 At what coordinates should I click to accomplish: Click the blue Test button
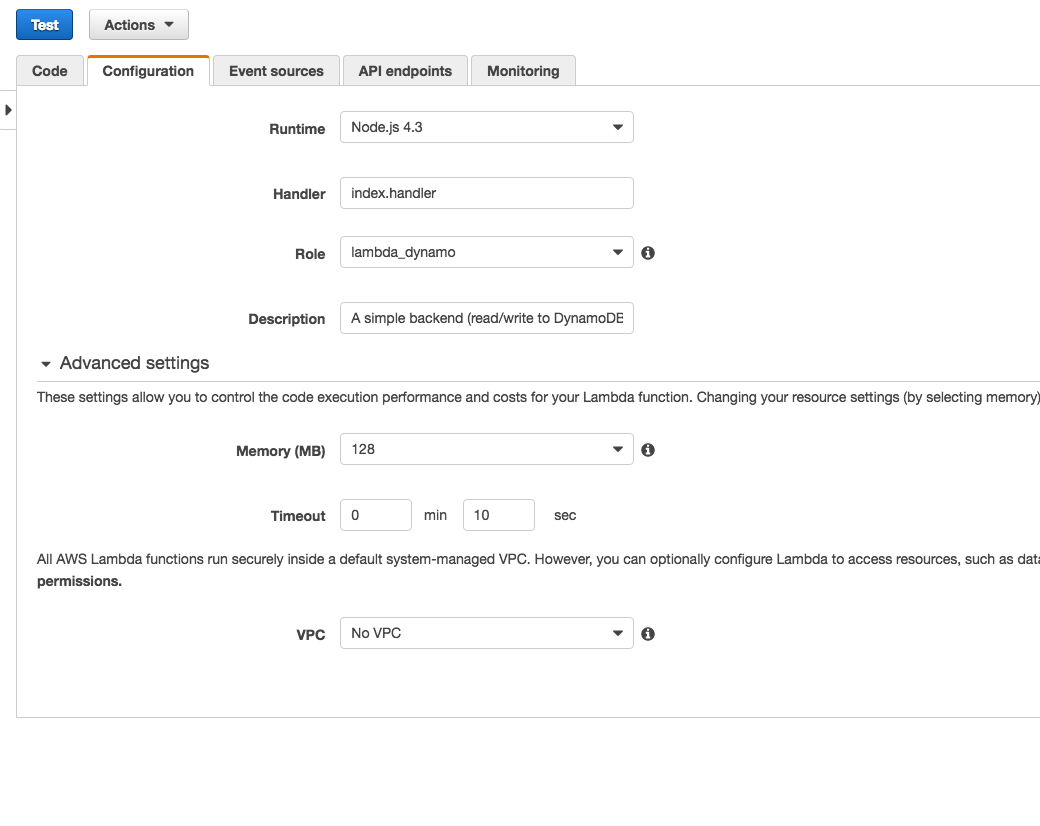pos(44,25)
